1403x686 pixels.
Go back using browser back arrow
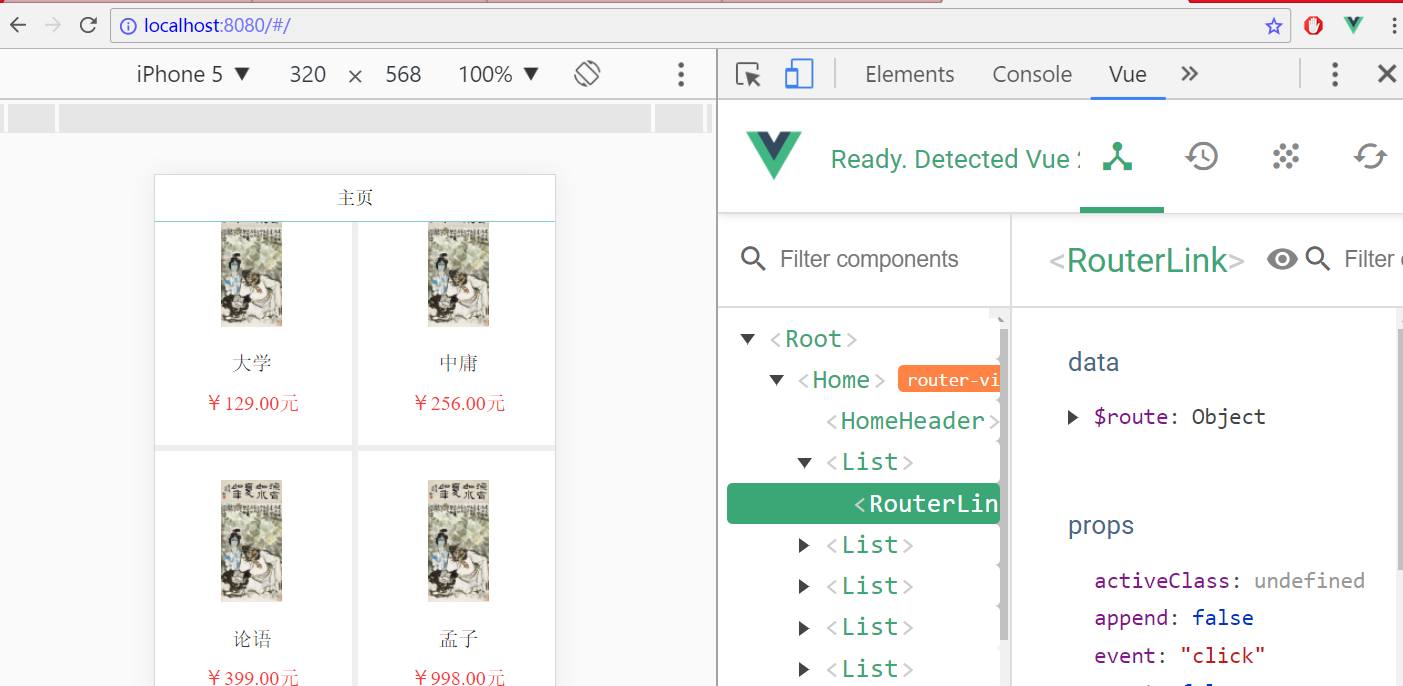19,26
